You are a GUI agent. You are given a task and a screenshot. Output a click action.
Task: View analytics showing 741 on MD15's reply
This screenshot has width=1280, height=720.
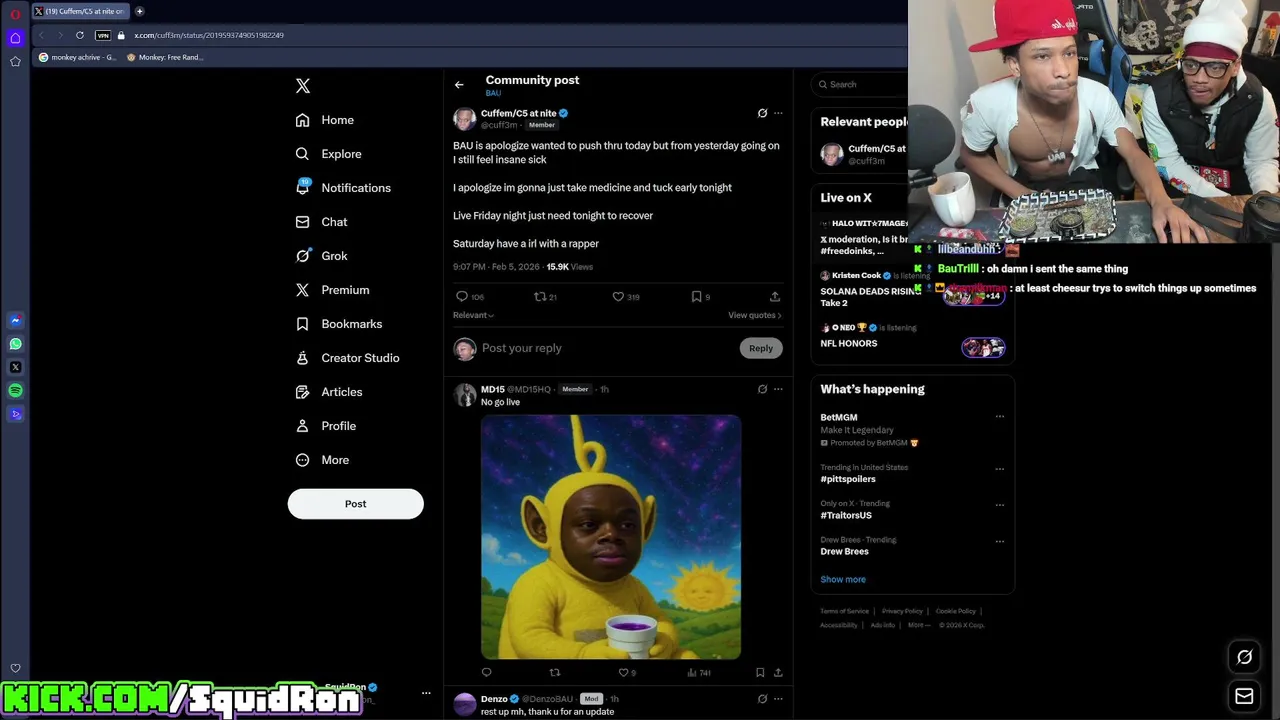tap(699, 673)
